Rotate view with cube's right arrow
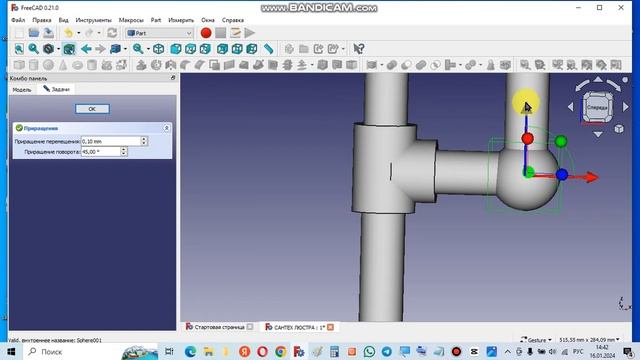This screenshot has height=360, width=640. click(626, 107)
